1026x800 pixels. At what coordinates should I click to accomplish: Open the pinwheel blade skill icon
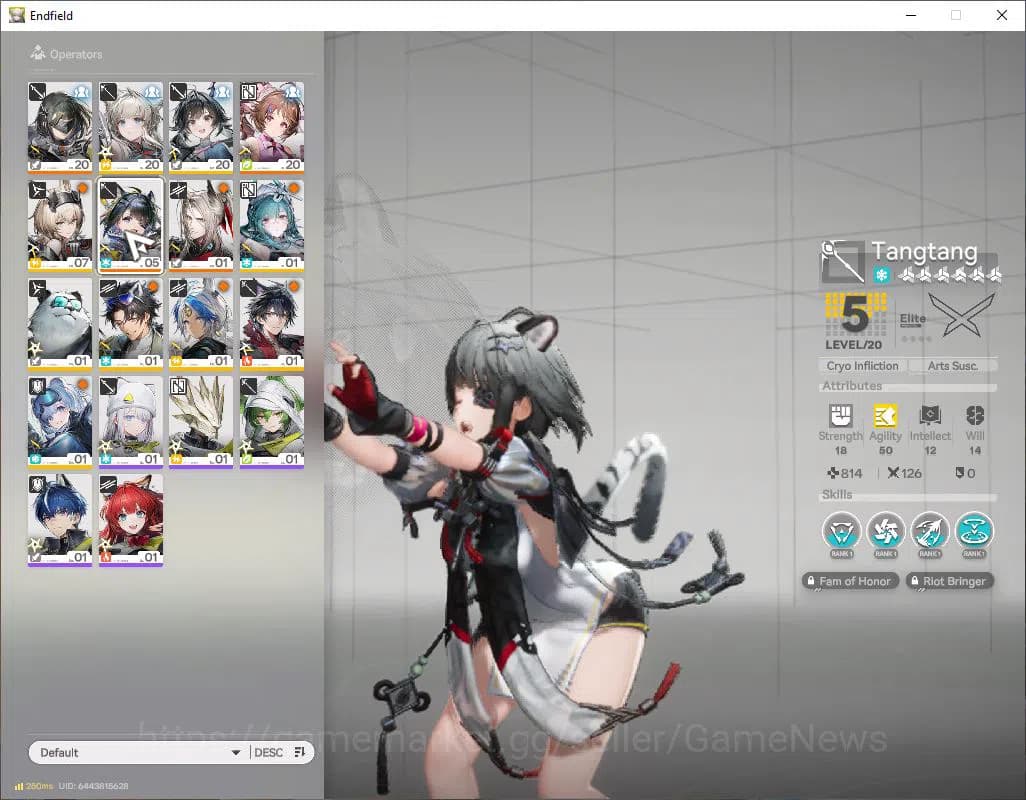click(885, 530)
